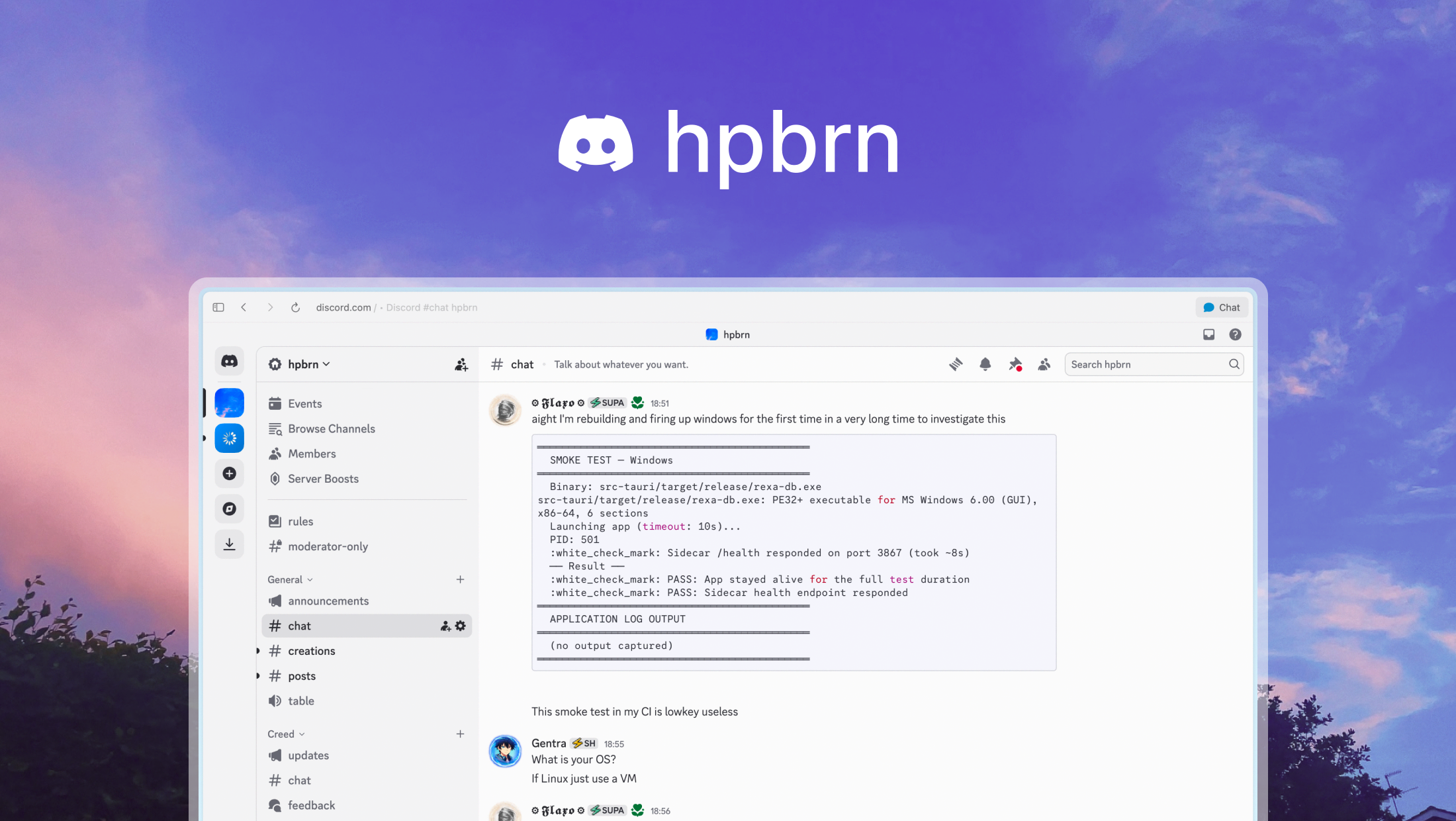Open the feedback forum channel

tap(367, 806)
